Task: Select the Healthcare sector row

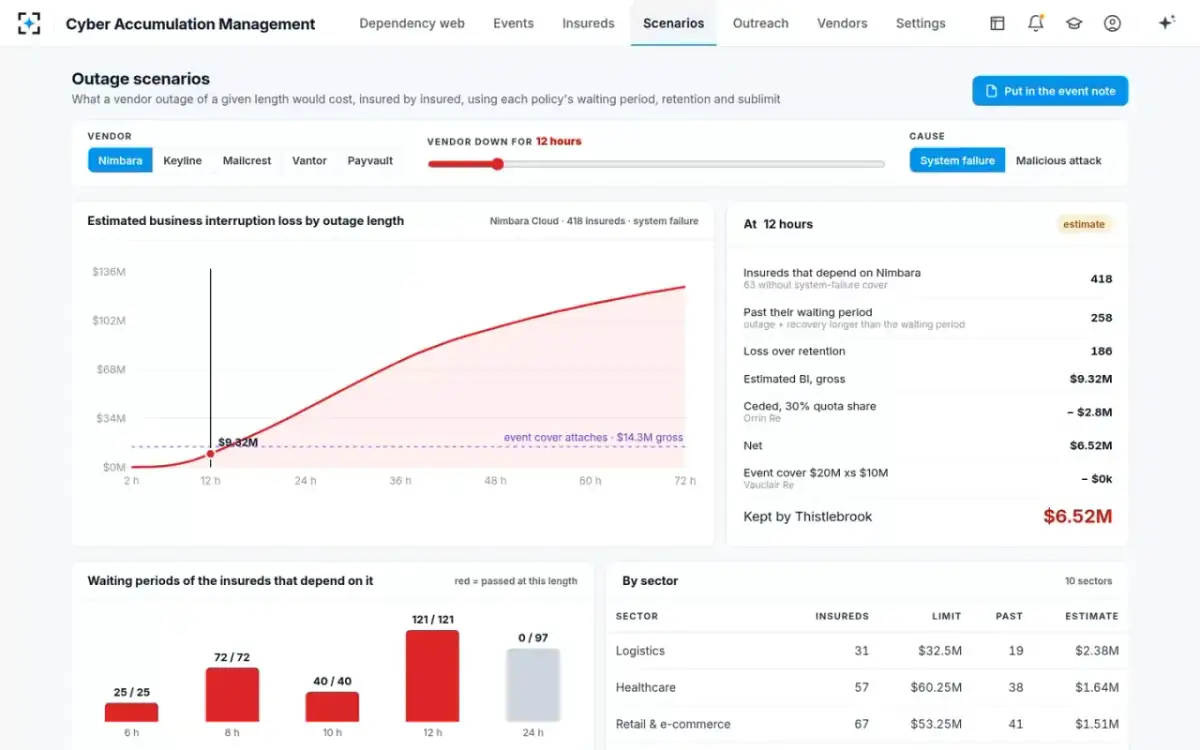Action: point(867,687)
